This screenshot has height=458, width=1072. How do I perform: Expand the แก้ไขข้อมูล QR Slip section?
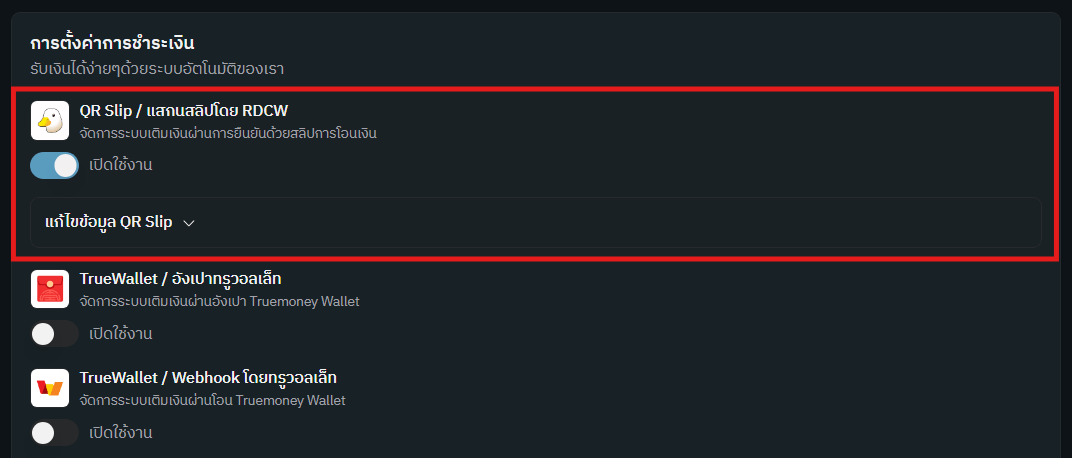coord(110,223)
